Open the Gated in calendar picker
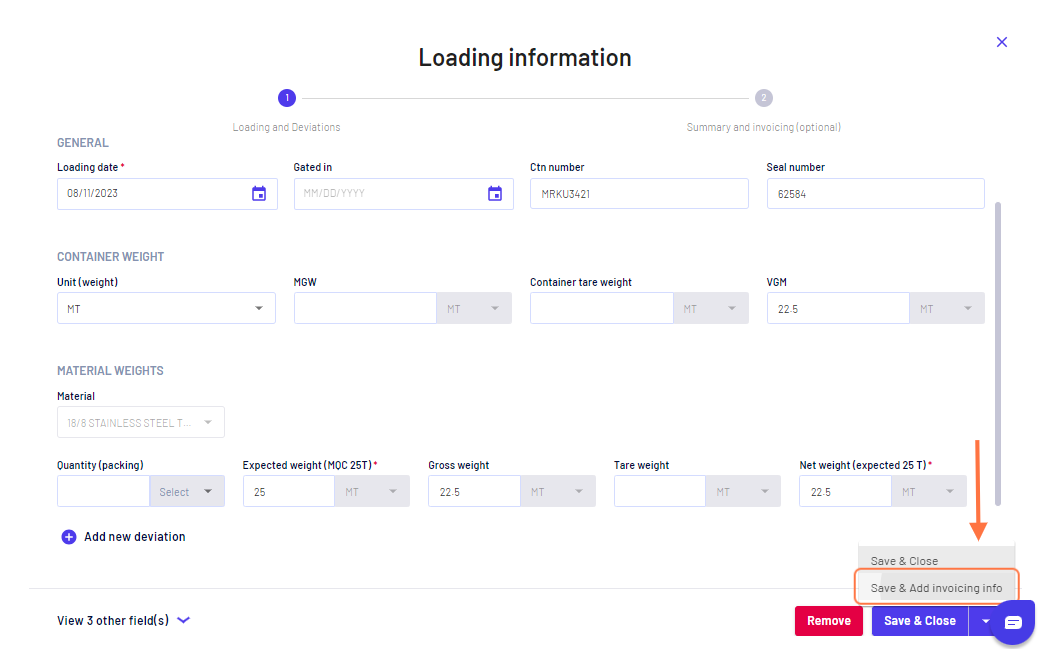This screenshot has height=660, width=1050. 495,193
